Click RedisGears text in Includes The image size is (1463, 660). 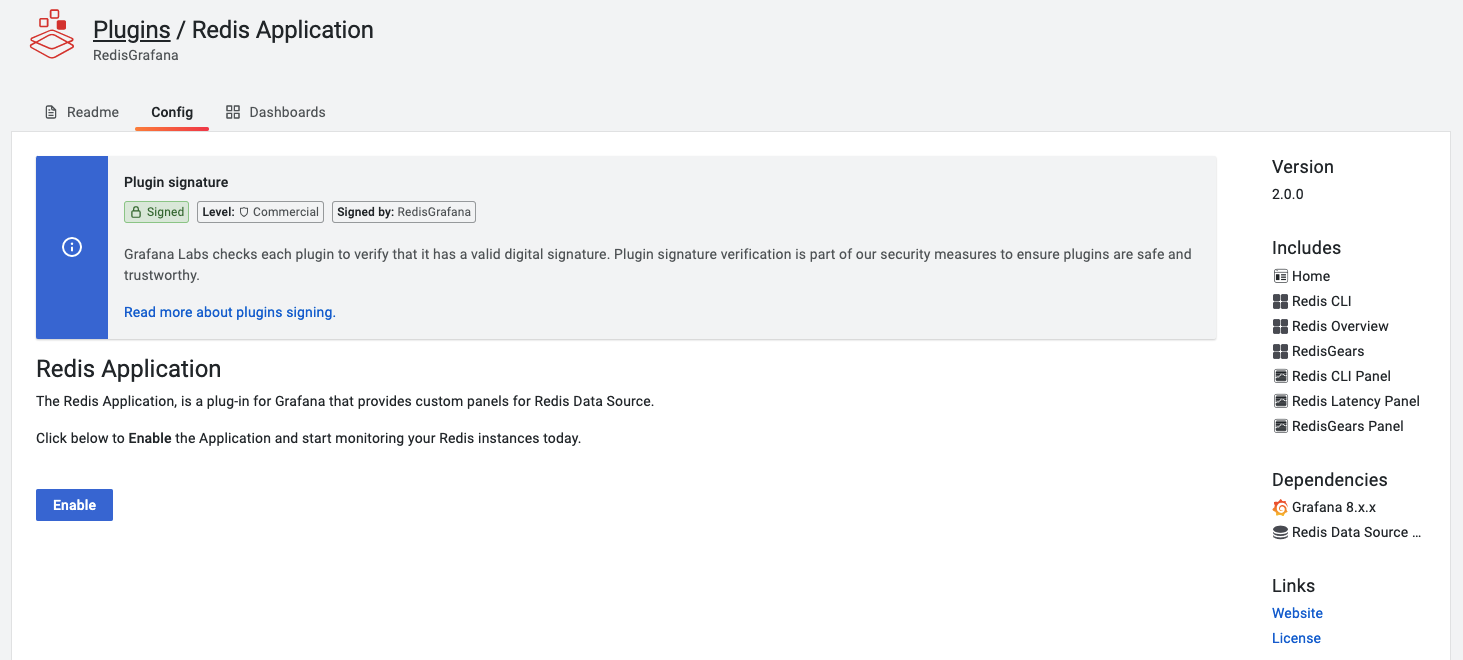pyautogui.click(x=1328, y=351)
